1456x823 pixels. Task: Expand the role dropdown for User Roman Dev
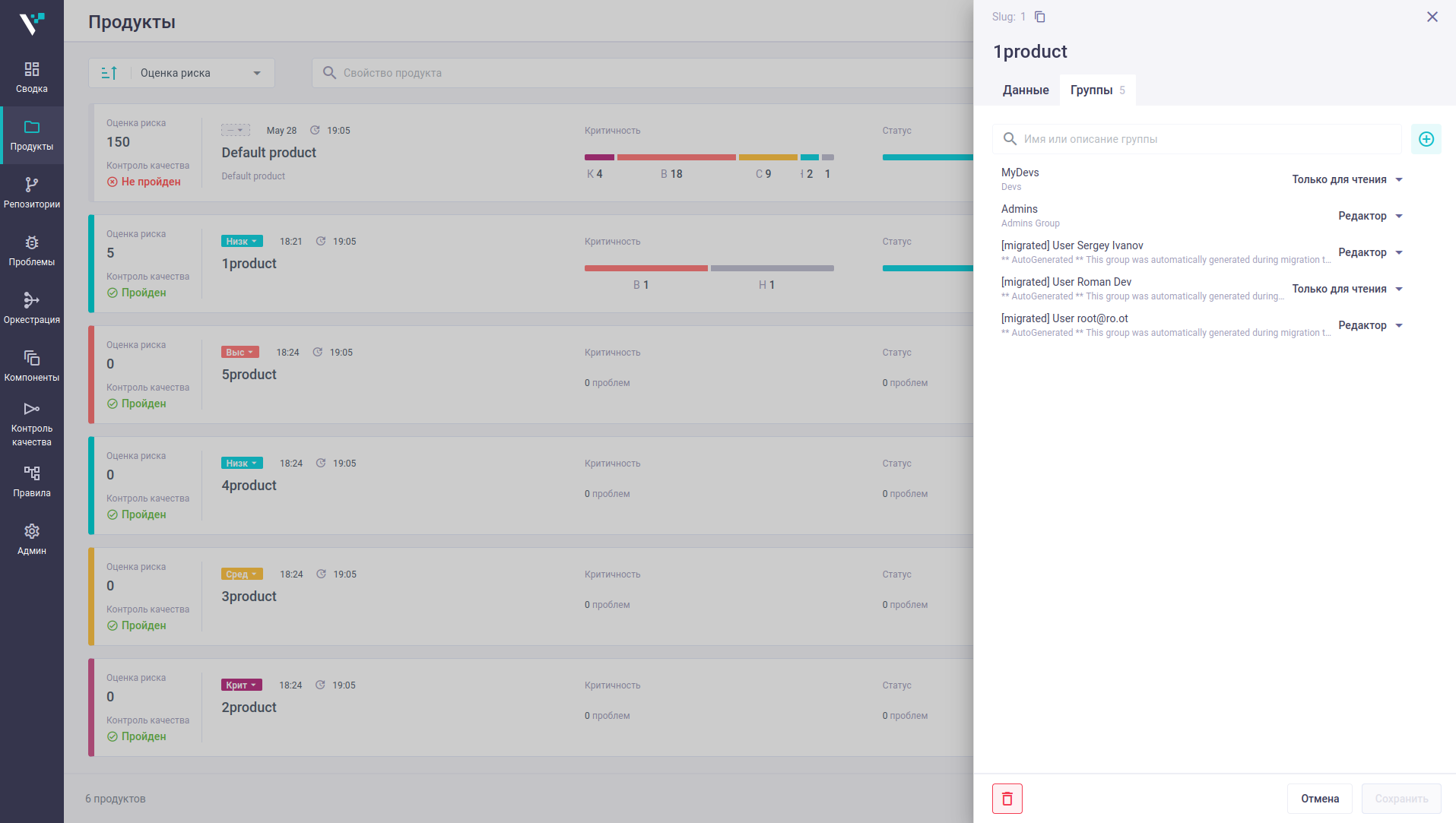click(x=1347, y=289)
